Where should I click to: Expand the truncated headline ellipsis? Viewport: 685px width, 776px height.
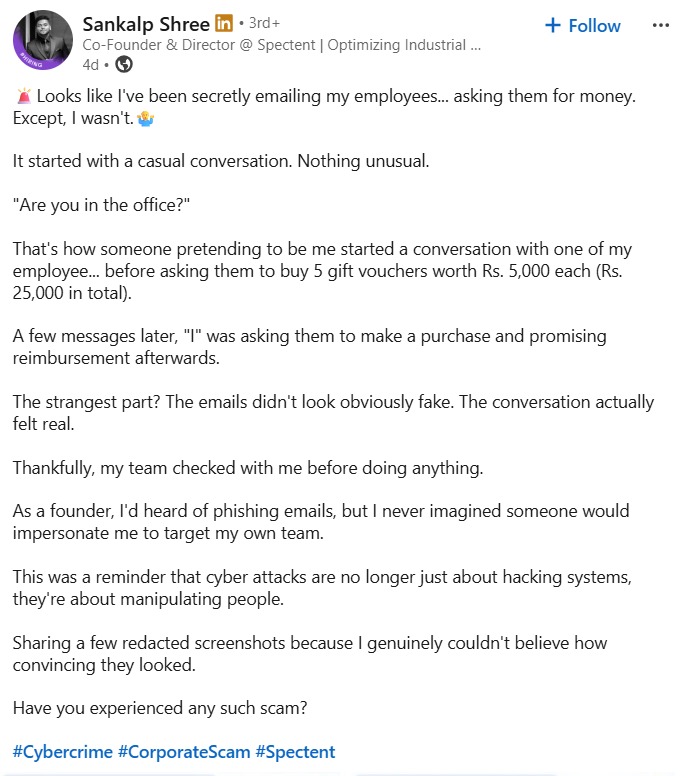click(x=475, y=46)
